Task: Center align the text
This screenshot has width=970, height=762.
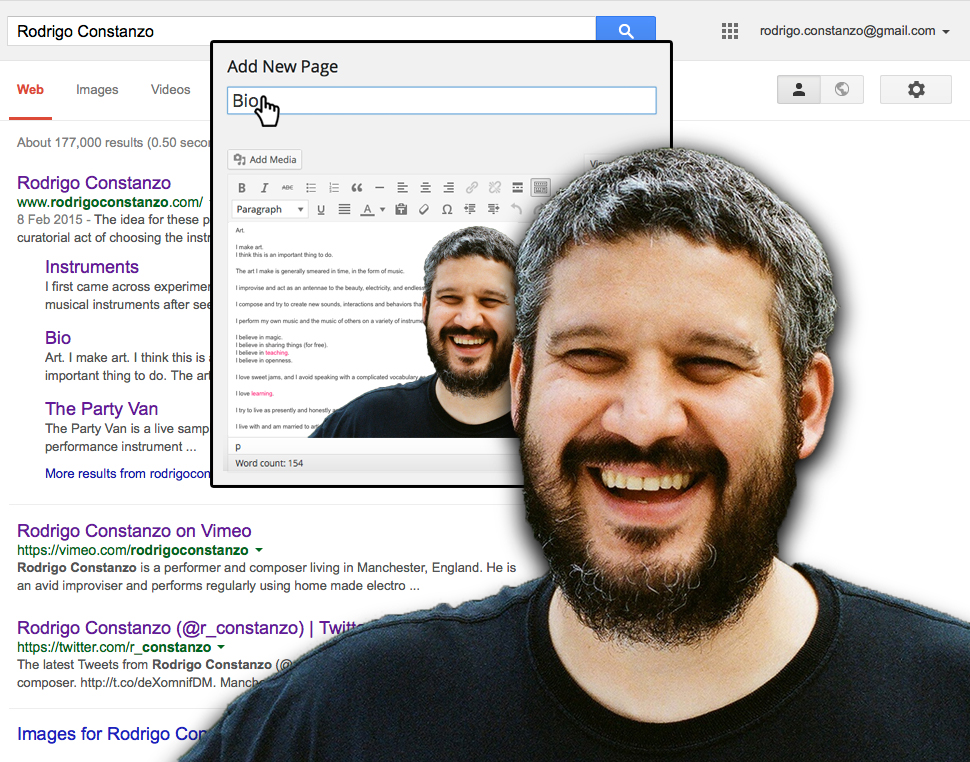Action: coord(425,188)
